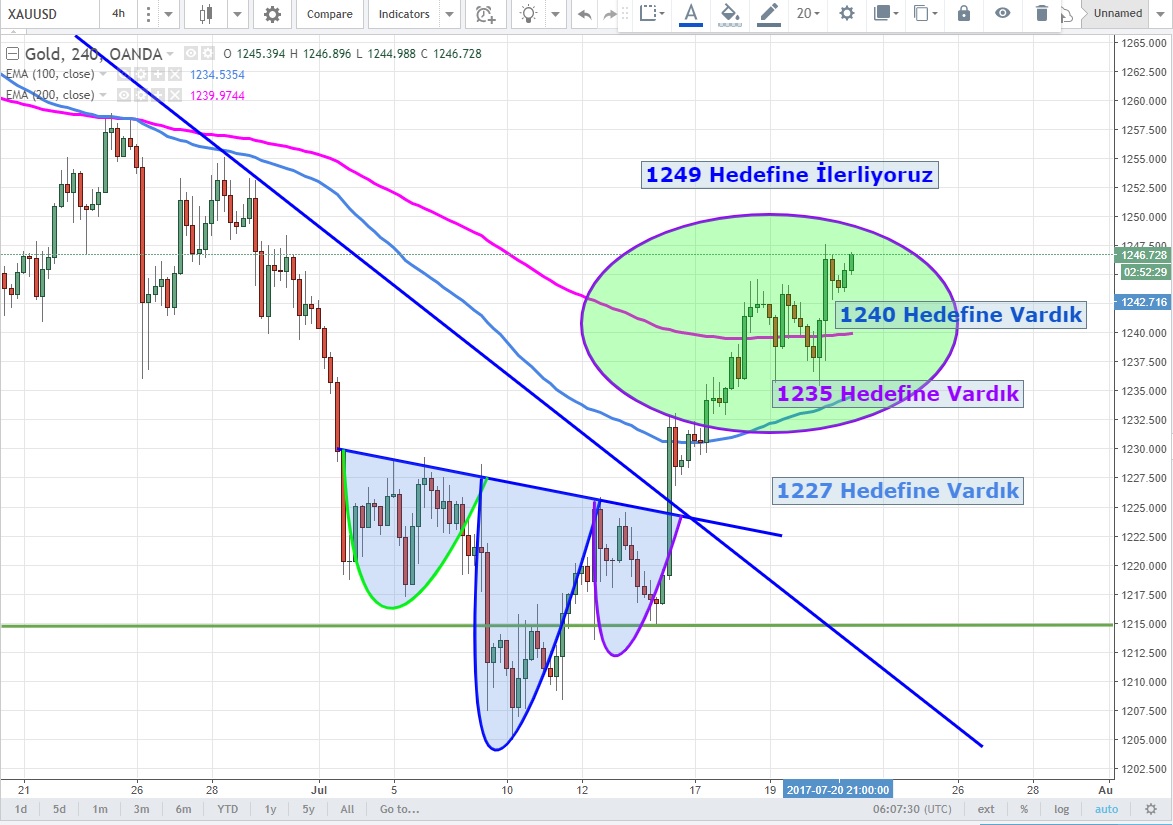Click the Compare button
Image resolution: width=1173 pixels, height=825 pixels.
pos(329,14)
